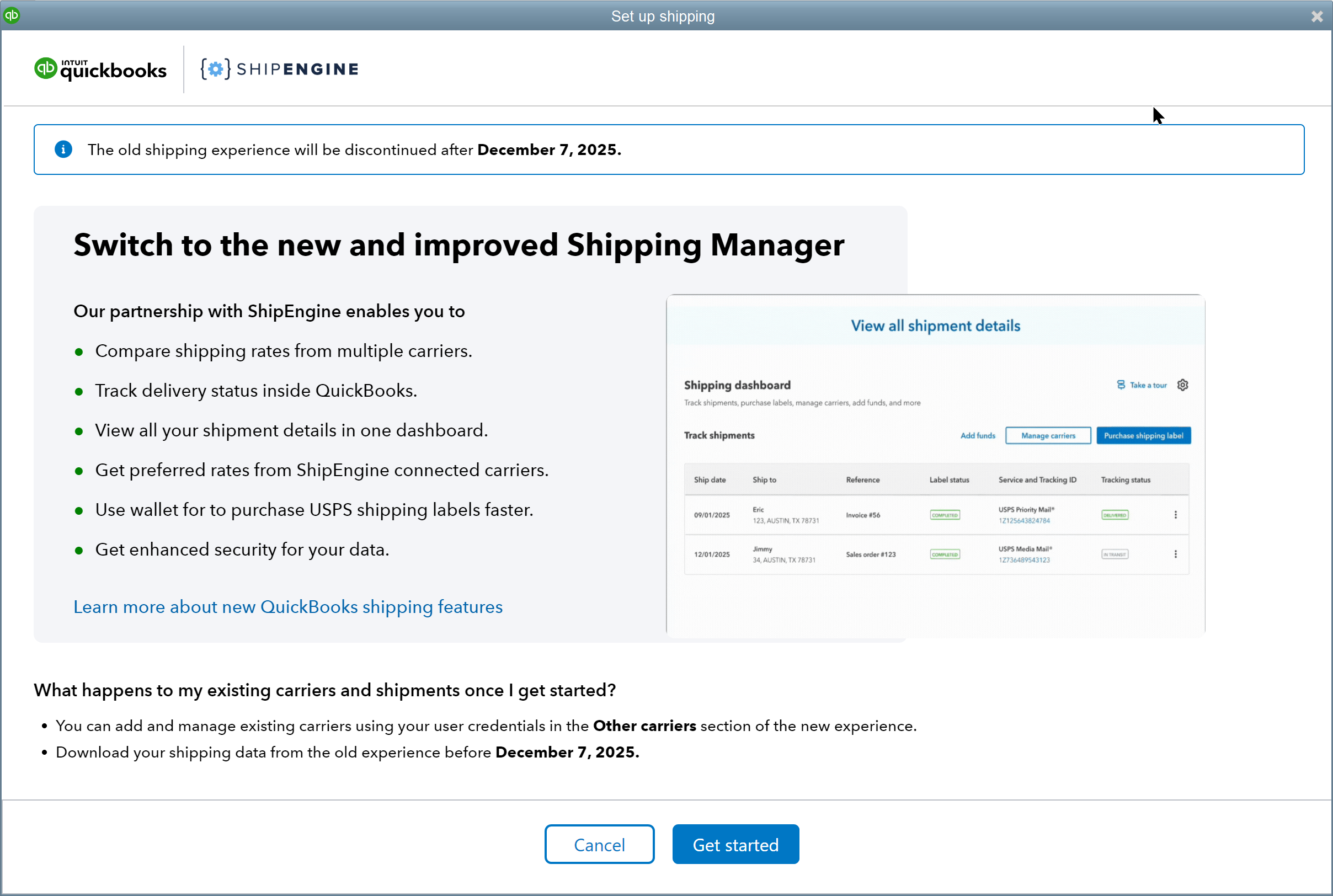Select the Manage carriers button
This screenshot has width=1333, height=896.
[x=1047, y=435]
